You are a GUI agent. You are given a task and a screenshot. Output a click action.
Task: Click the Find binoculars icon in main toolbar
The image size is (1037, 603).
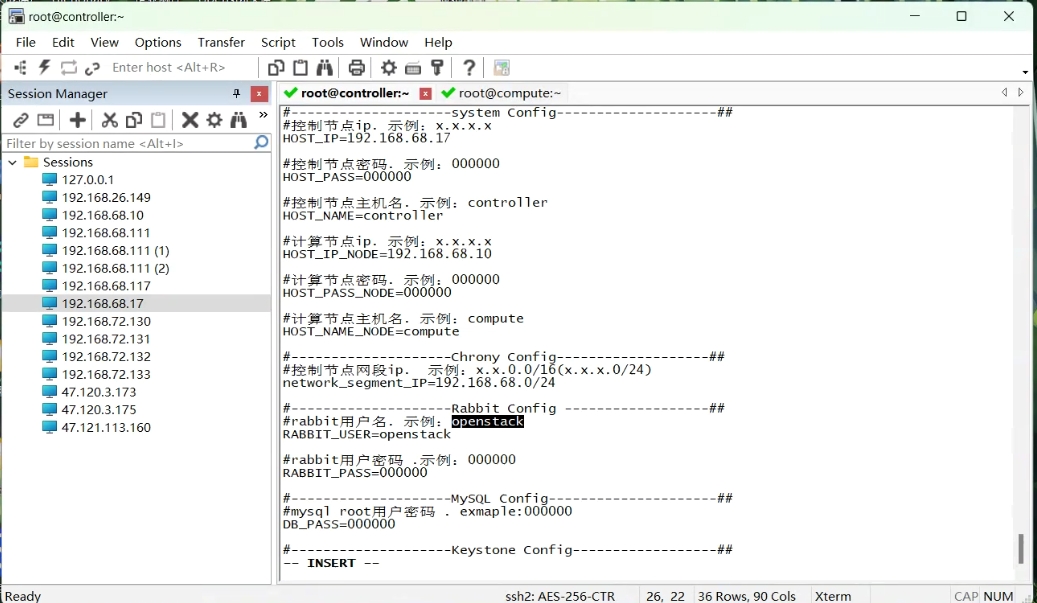[325, 68]
